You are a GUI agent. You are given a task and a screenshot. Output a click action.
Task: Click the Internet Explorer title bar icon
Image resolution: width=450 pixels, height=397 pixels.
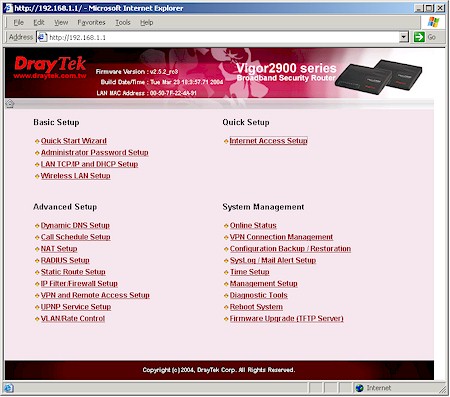coord(8,8)
